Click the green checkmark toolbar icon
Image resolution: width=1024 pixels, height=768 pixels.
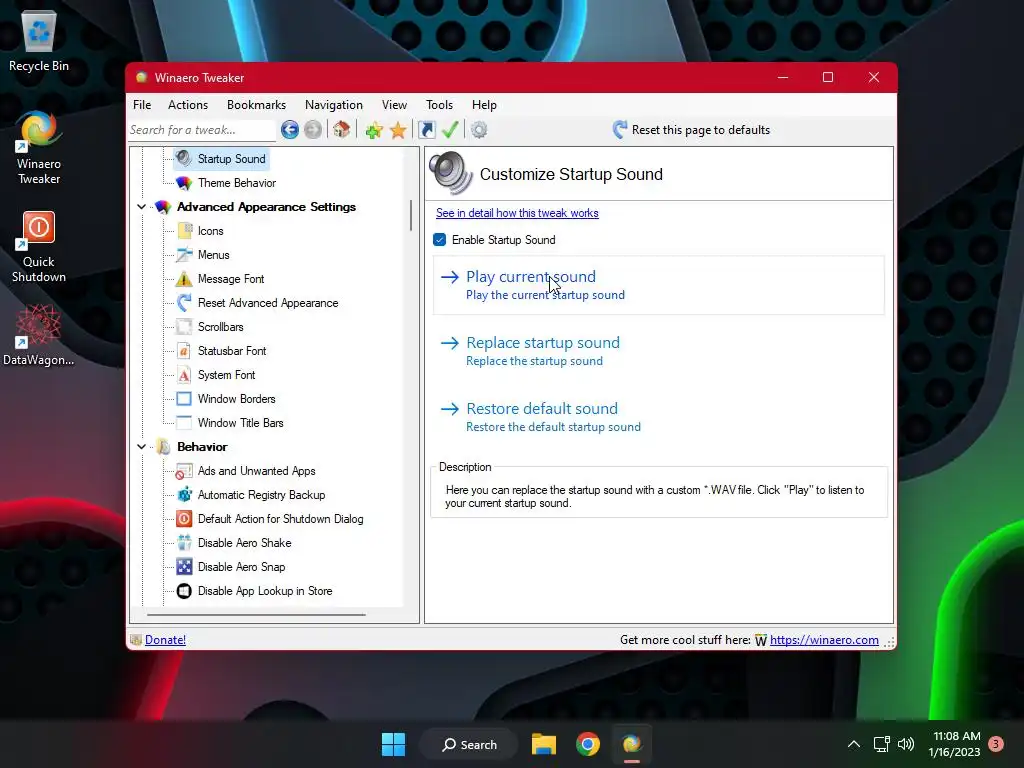(x=450, y=130)
